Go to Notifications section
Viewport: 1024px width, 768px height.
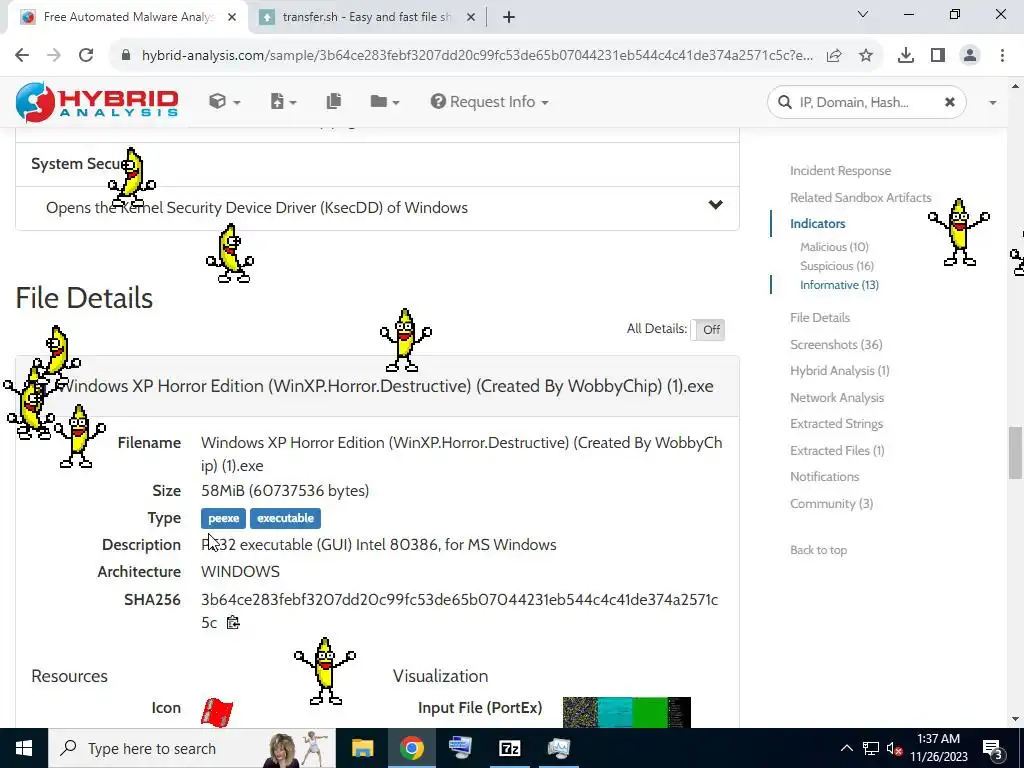824,477
